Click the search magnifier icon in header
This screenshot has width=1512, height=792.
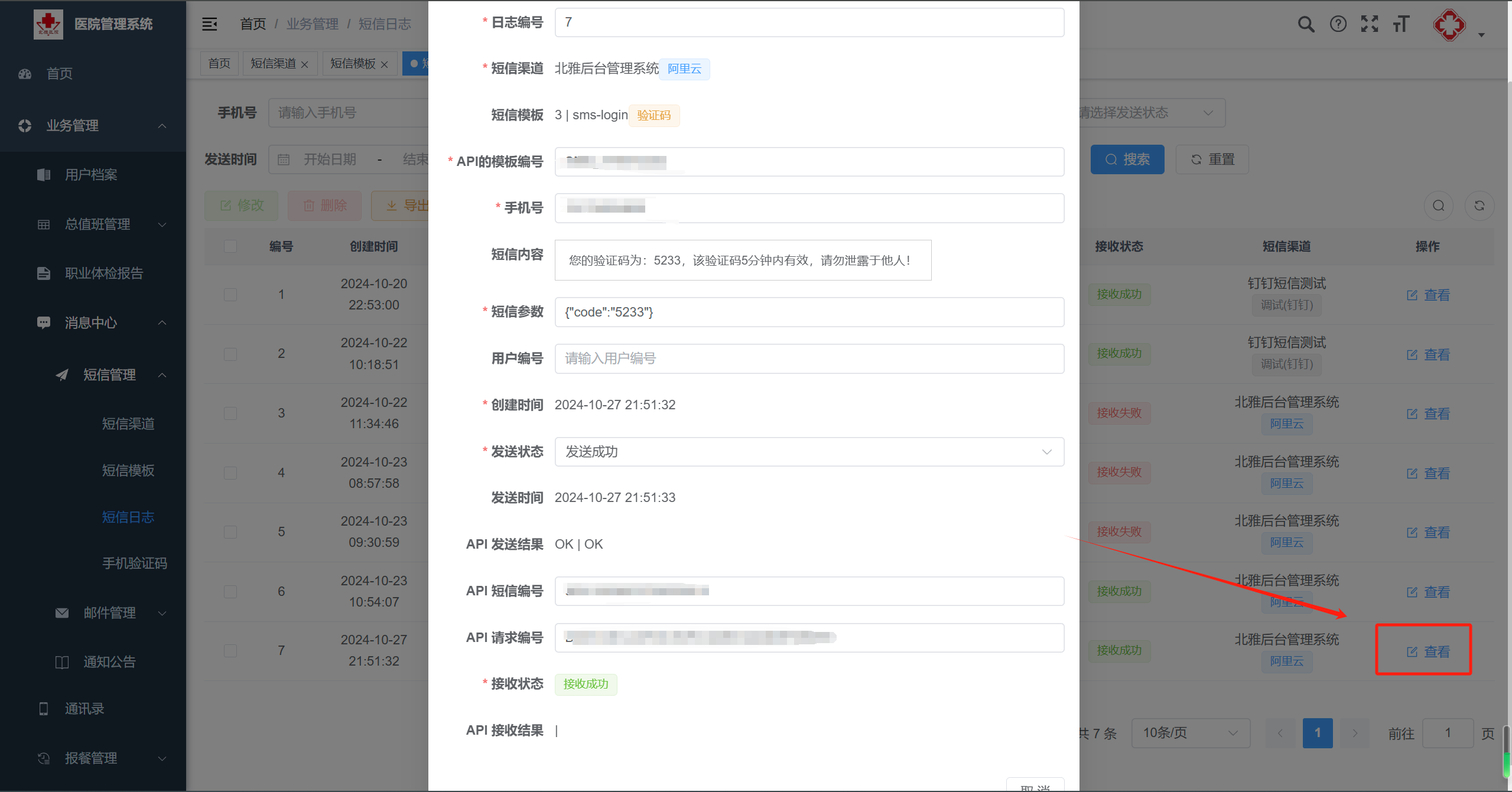point(1306,24)
